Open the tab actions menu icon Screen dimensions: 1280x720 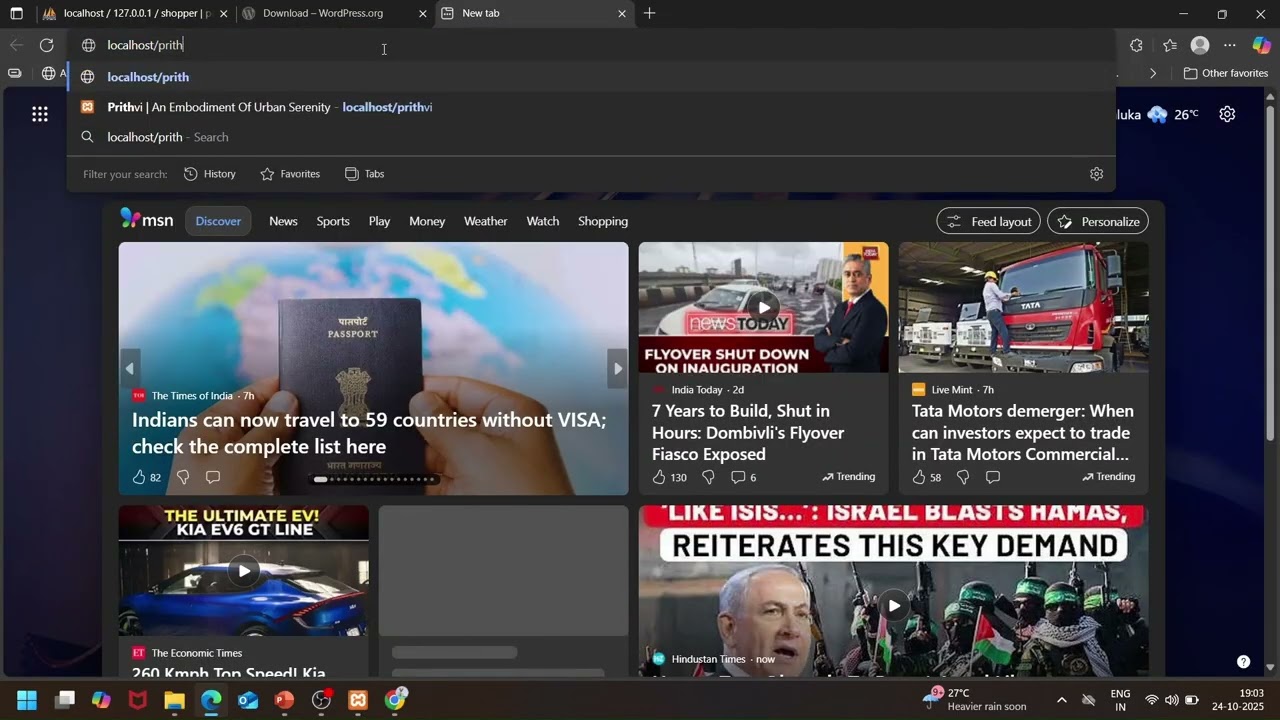coord(16,14)
